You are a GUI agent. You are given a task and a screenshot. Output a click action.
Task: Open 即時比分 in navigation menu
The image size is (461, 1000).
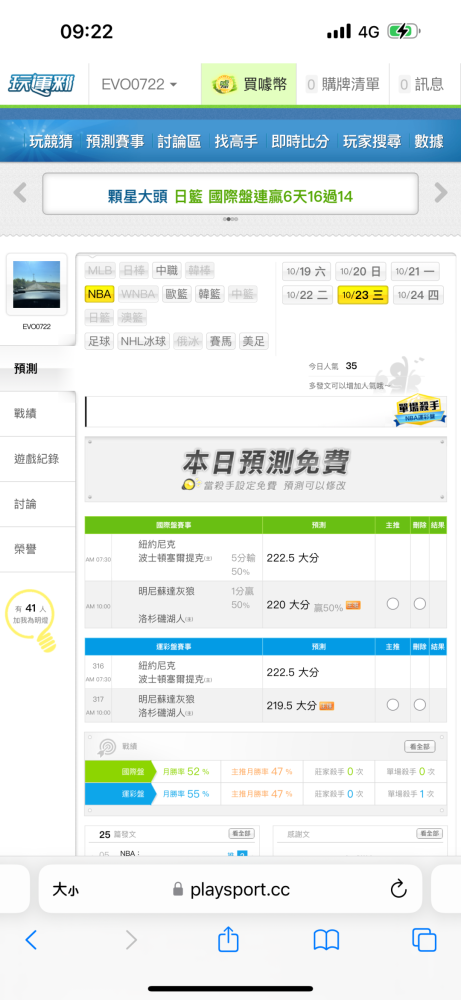(300, 142)
